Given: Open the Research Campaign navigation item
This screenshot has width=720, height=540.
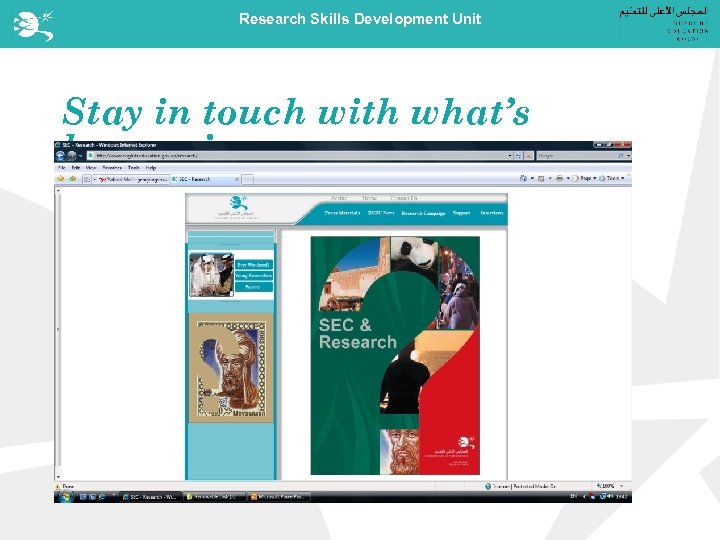Looking at the screenshot, I should (x=423, y=213).
